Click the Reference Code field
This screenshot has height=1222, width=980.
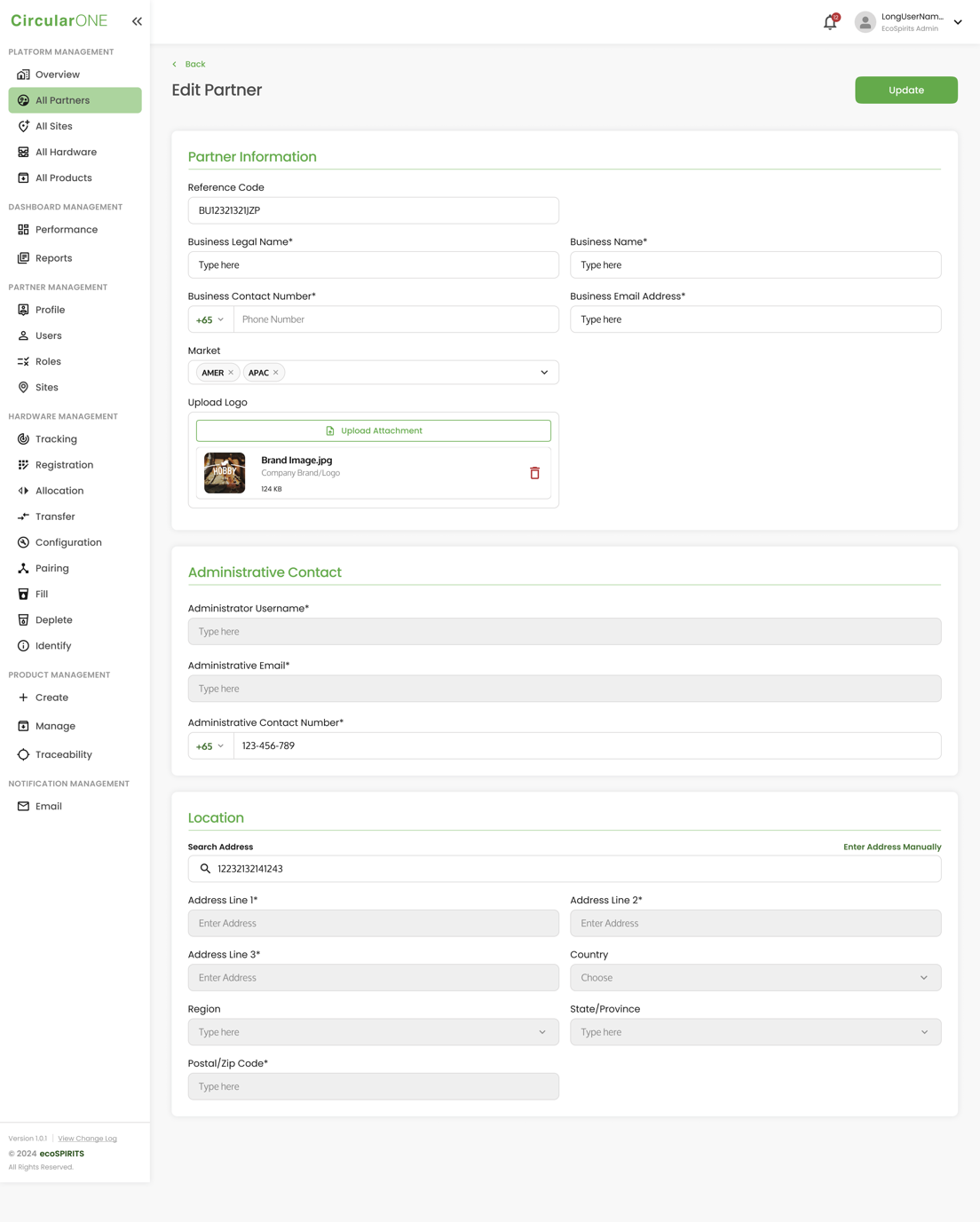point(374,210)
